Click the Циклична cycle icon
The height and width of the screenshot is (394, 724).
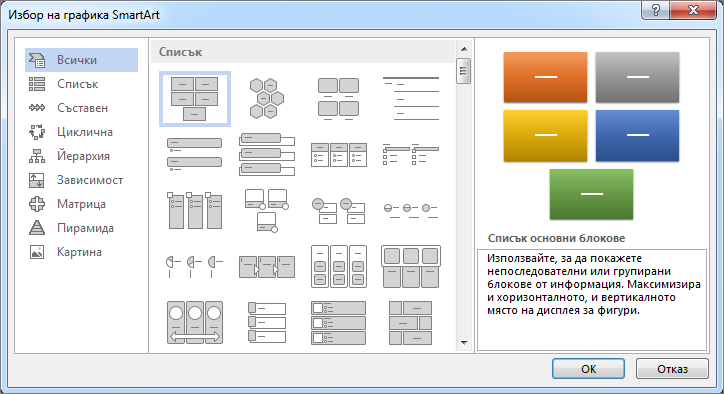point(37,132)
